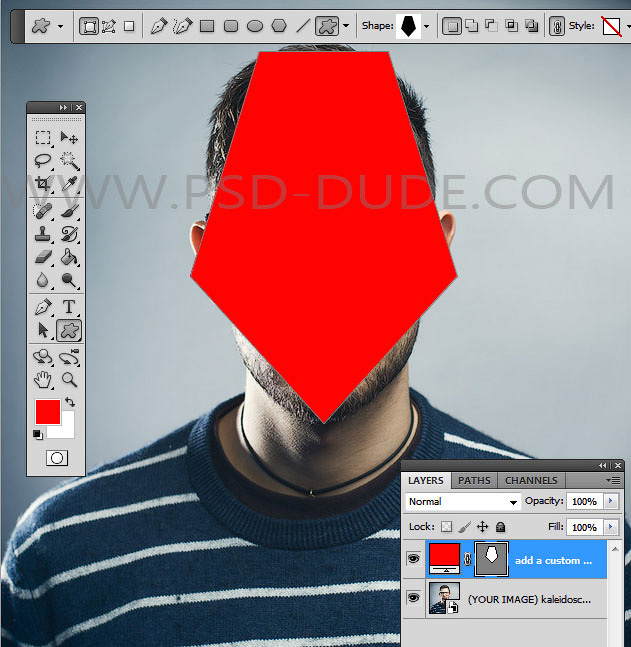Hide the 'add a custom' shape layer
The image size is (631, 647).
tap(413, 559)
